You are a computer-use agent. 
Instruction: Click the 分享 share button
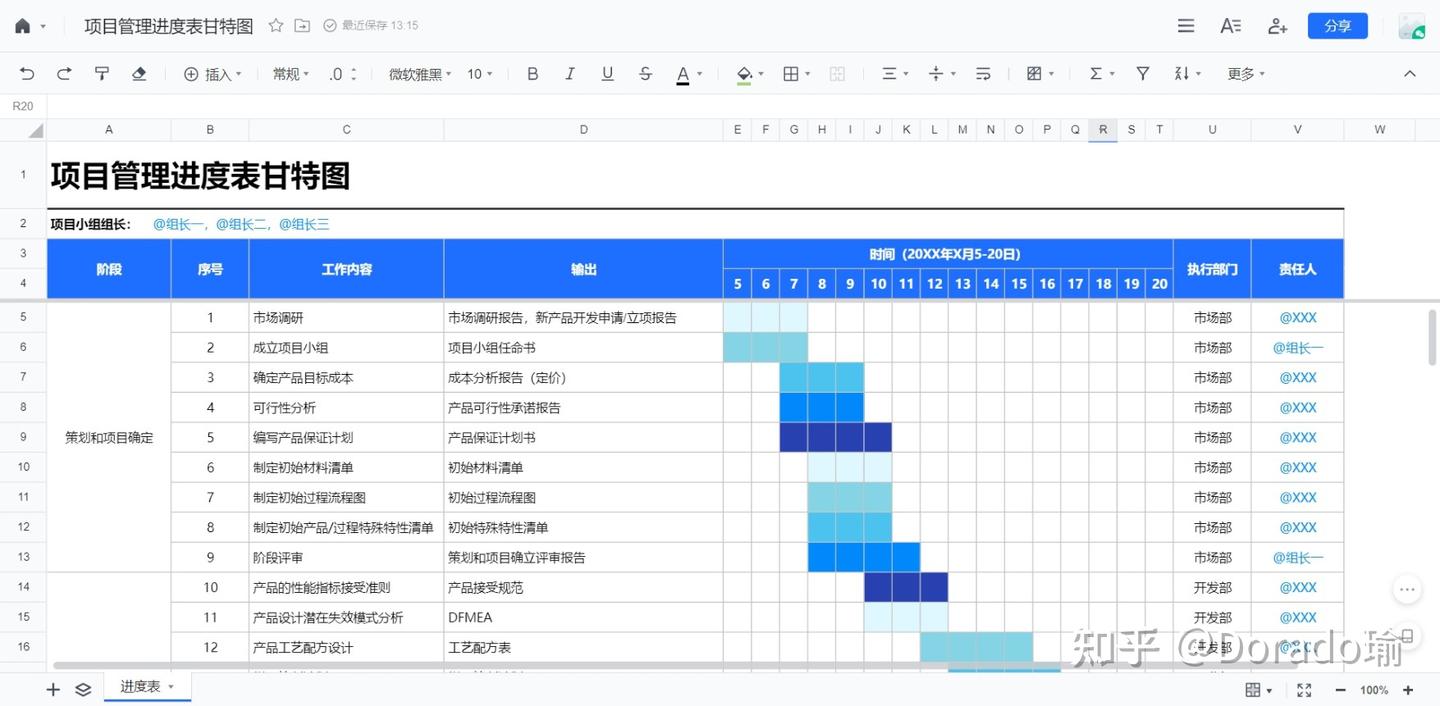point(1338,26)
